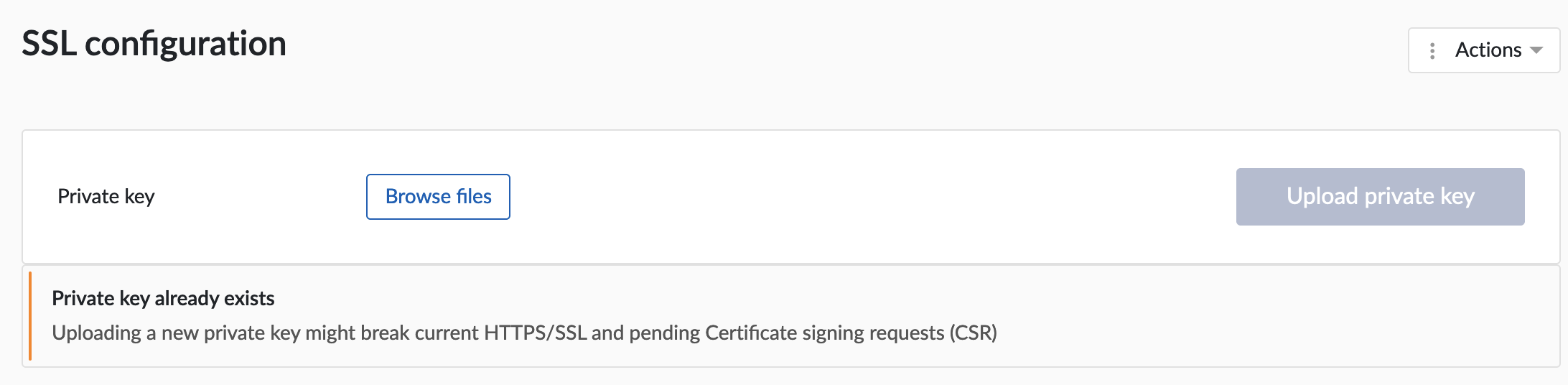Click the orange warning indicator bar
Screen dimensions: 1568x385
30,316
